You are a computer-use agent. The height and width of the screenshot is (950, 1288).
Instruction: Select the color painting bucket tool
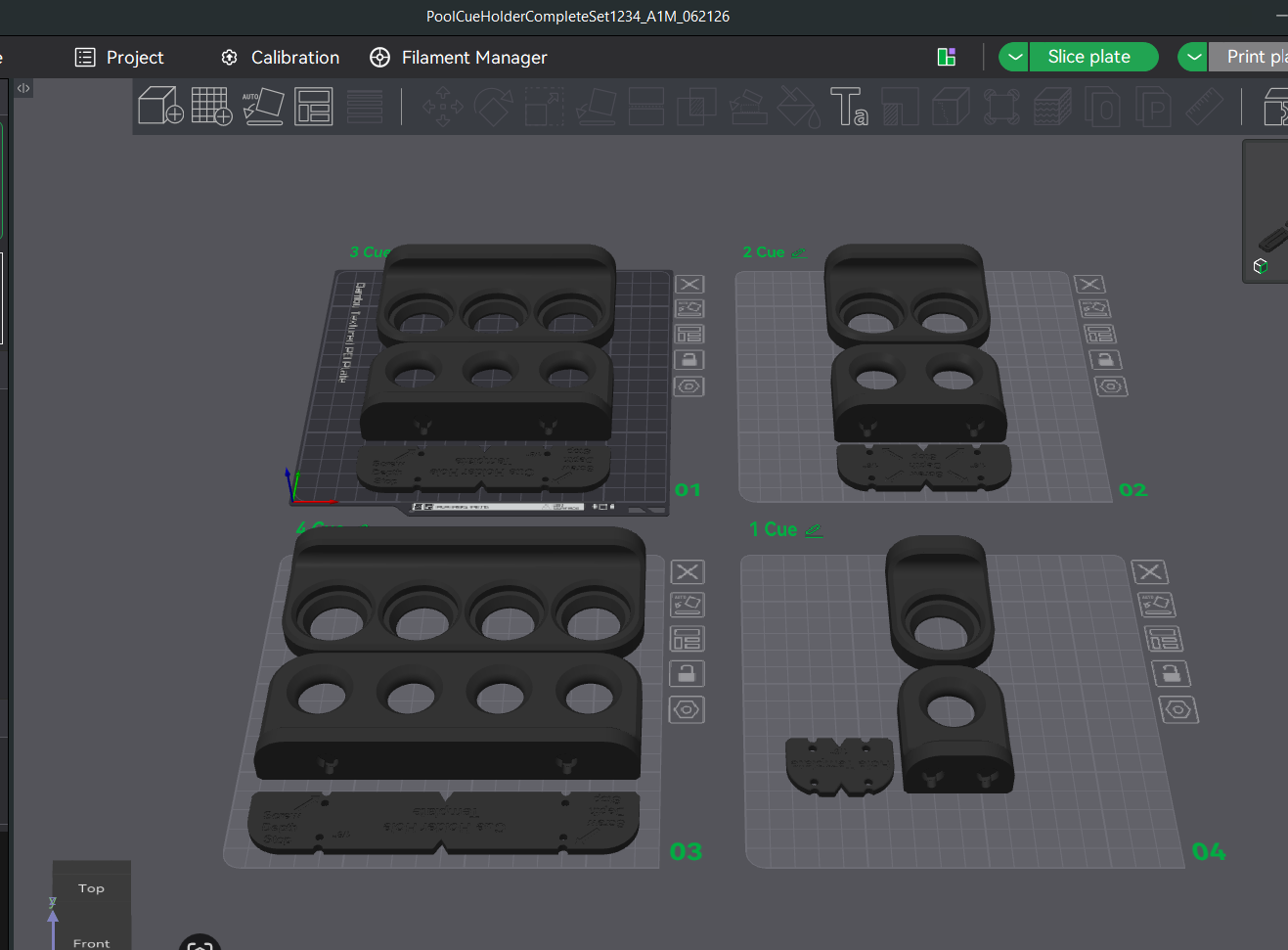799,106
